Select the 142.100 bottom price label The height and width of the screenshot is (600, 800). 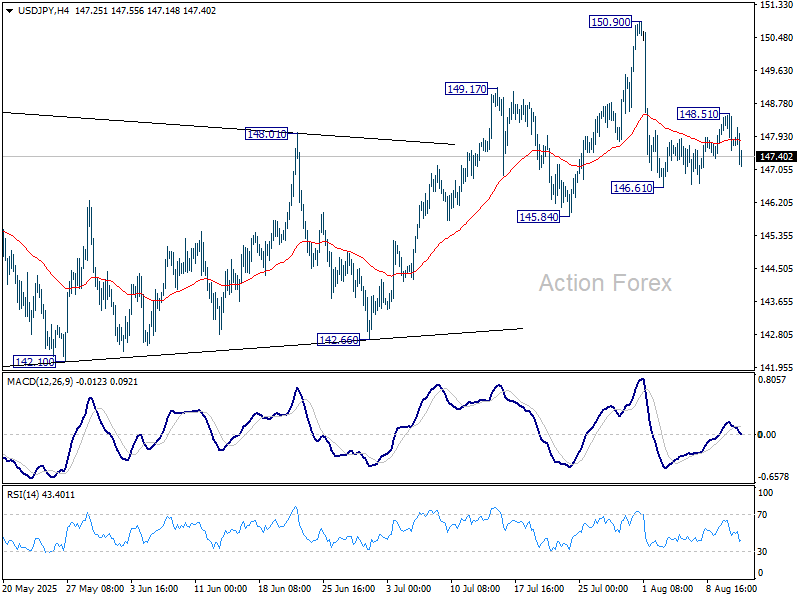point(34,361)
